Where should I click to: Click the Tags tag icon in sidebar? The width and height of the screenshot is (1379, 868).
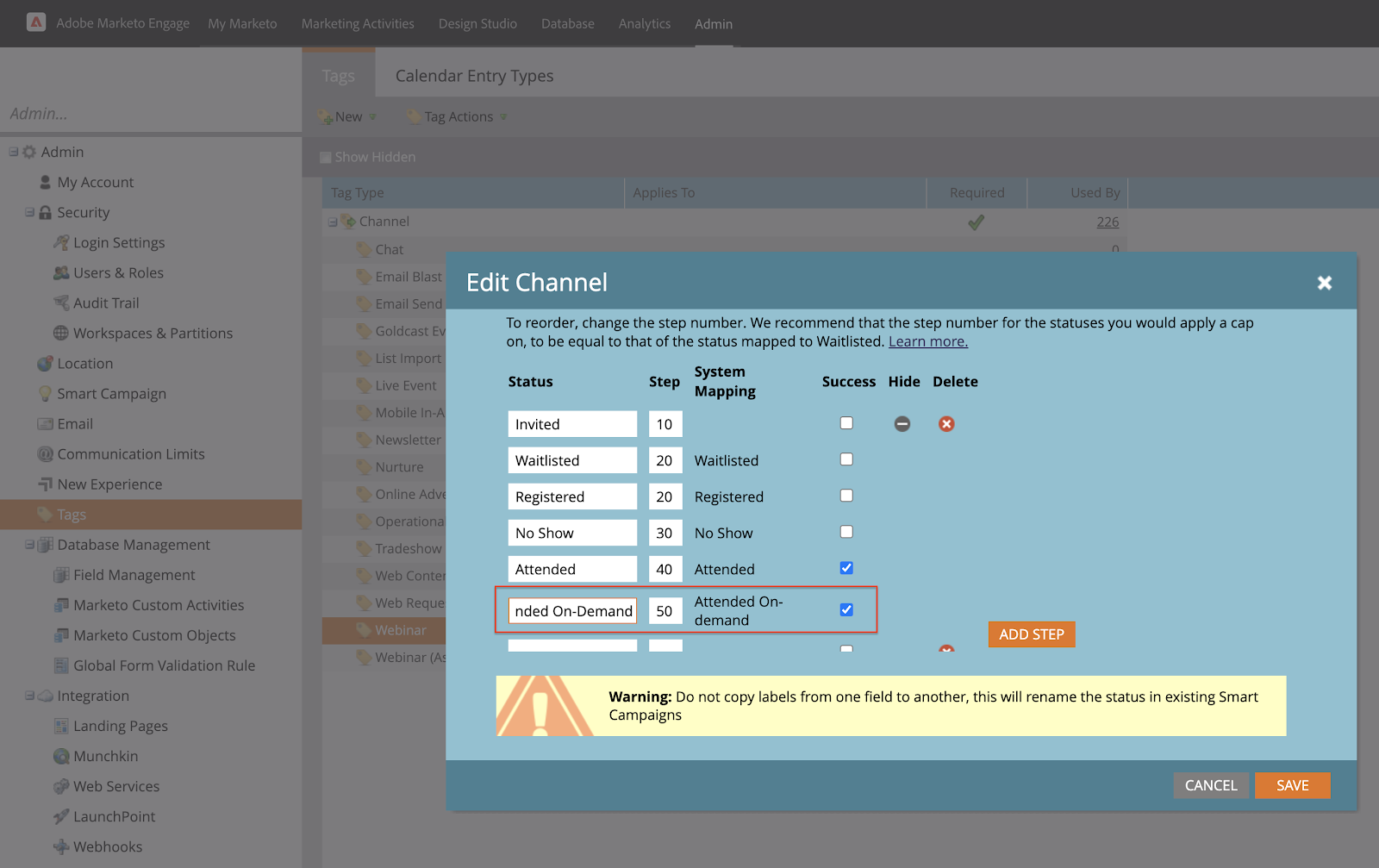46,514
